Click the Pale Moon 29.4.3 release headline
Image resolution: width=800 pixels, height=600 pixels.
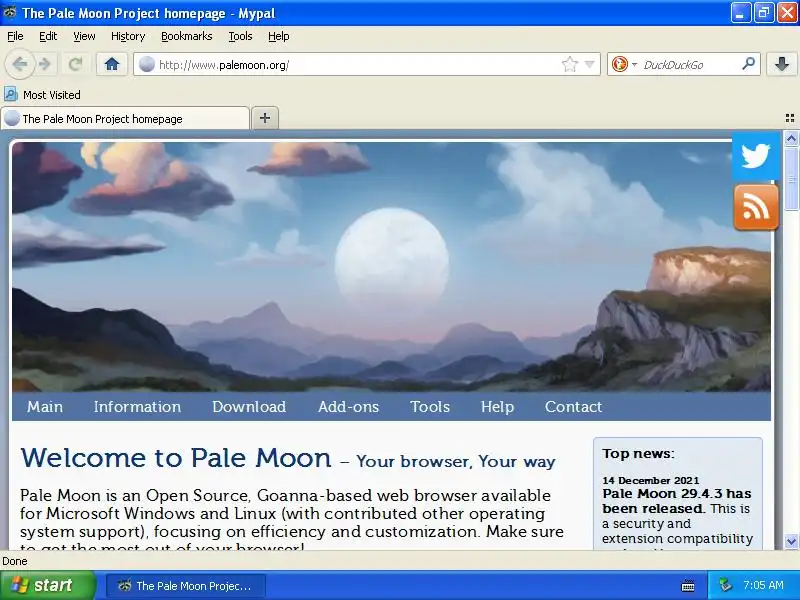[677, 501]
